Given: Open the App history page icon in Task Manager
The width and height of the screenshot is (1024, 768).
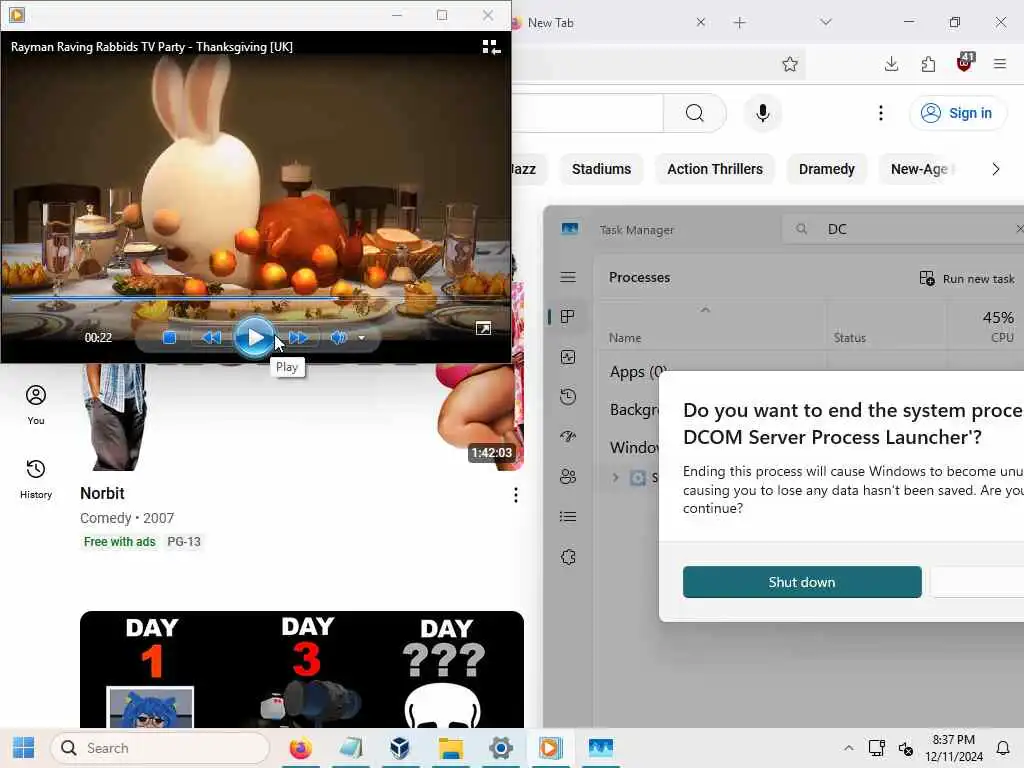Looking at the screenshot, I should coord(568,396).
